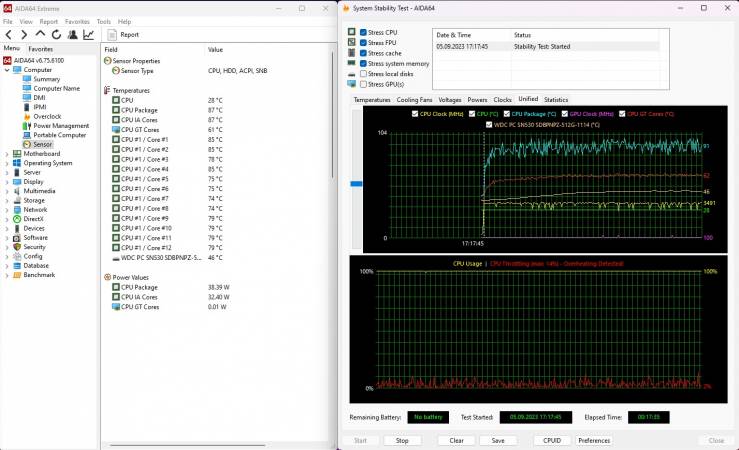Click the Stress FPU icon
Viewport: 739px width, 450px height.
pos(352,42)
